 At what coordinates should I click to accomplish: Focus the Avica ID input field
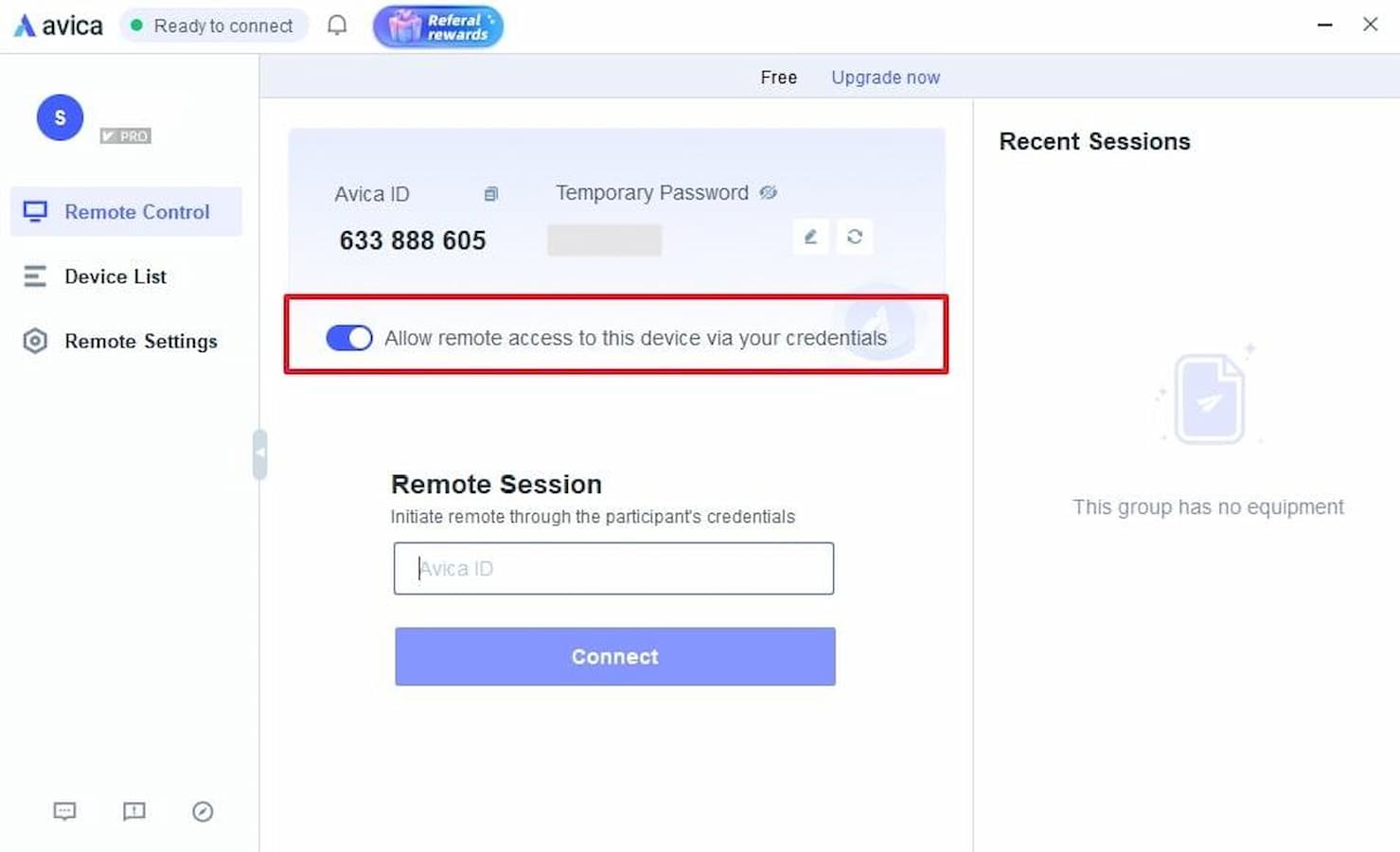click(x=613, y=568)
